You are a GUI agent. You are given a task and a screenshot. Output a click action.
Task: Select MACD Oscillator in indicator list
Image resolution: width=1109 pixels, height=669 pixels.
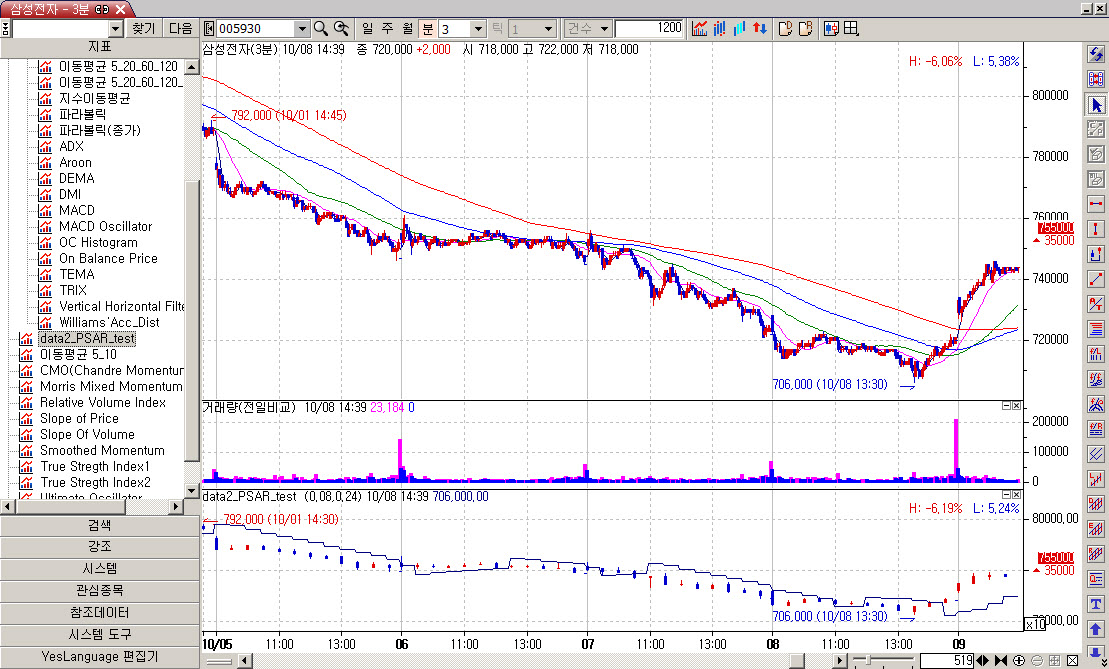pos(105,227)
